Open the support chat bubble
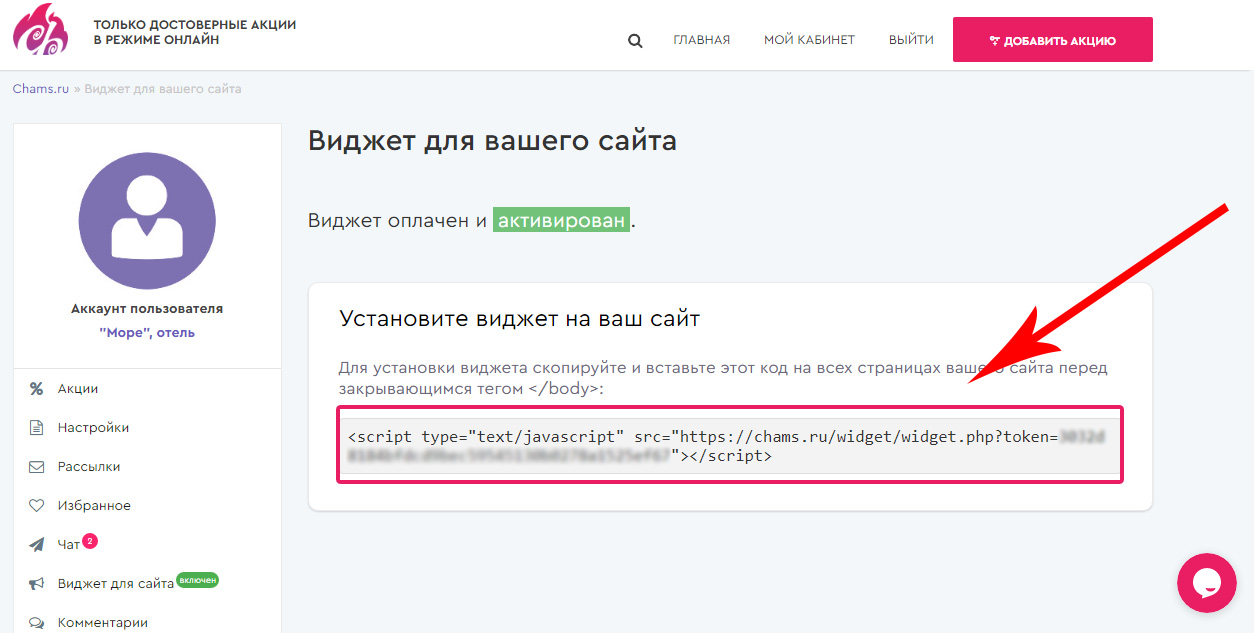 [x=1207, y=583]
